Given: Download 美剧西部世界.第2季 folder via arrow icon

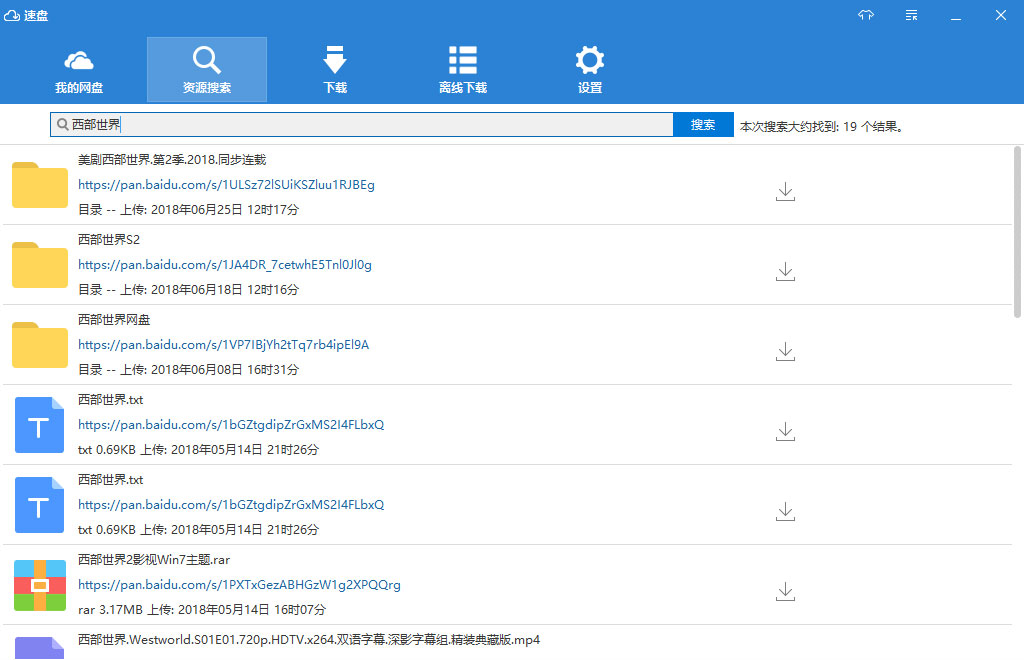Looking at the screenshot, I should [x=785, y=191].
